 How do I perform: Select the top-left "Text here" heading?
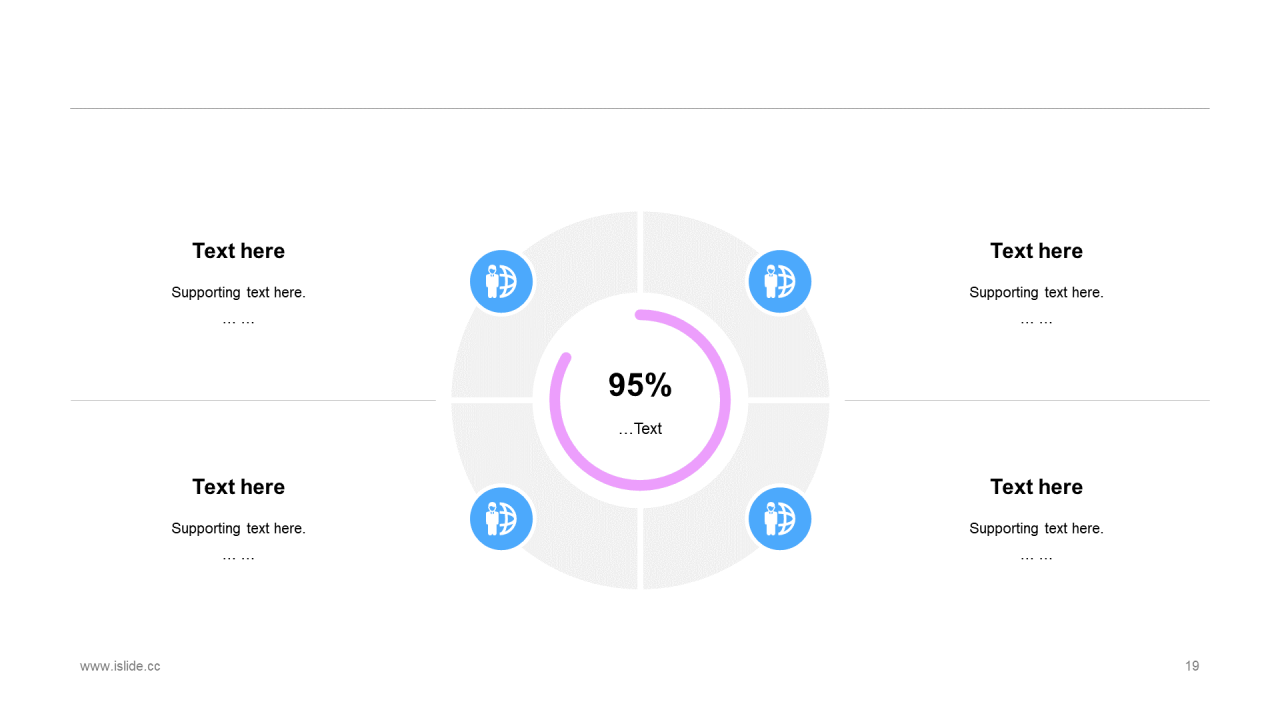pyautogui.click(x=238, y=251)
